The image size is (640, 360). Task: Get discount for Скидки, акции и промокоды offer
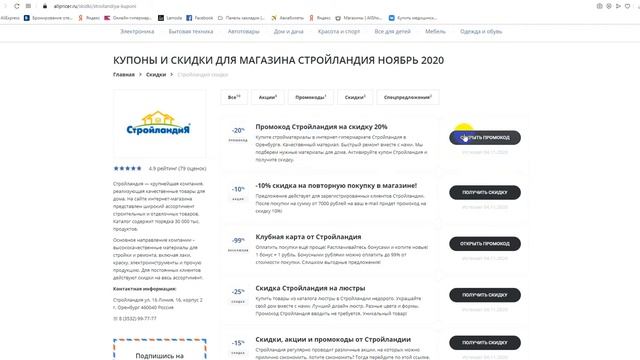[x=485, y=343]
